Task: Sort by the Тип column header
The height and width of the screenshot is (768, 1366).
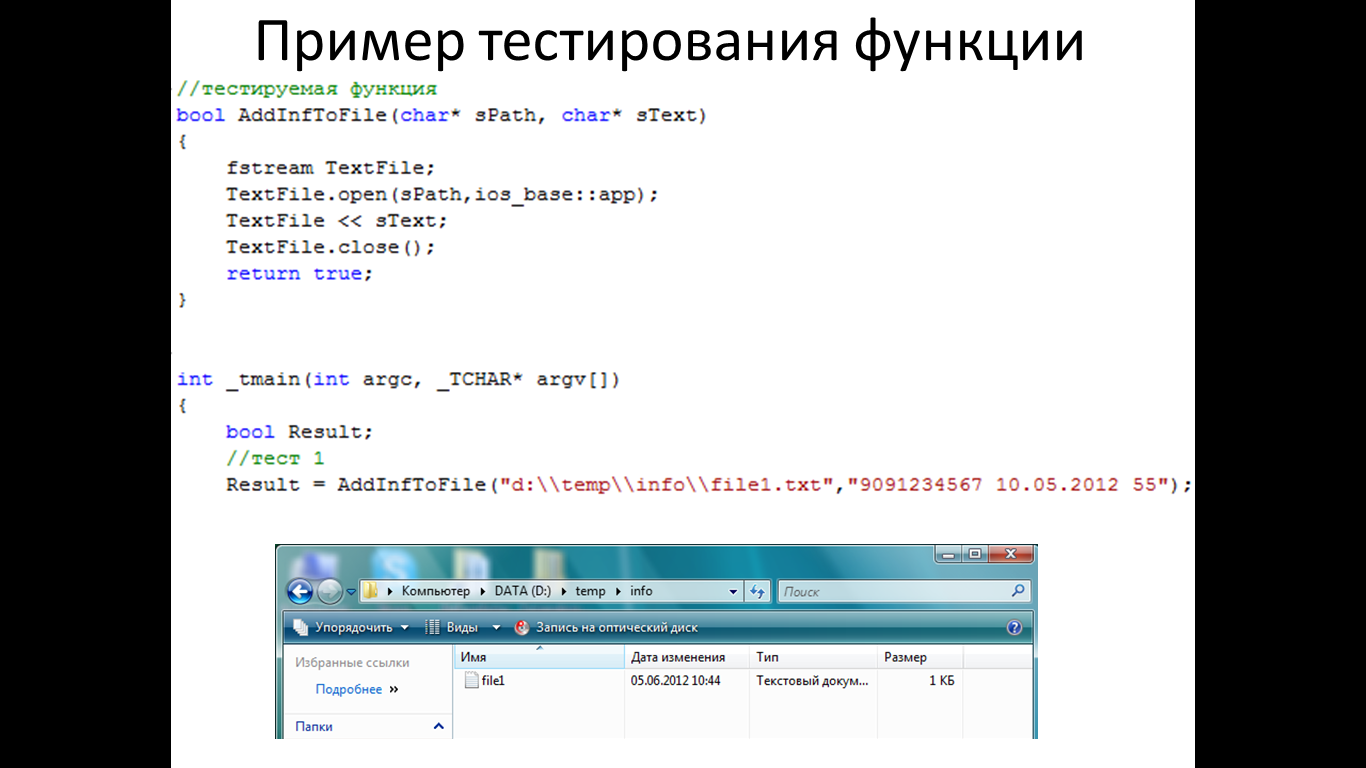Action: tap(814, 657)
